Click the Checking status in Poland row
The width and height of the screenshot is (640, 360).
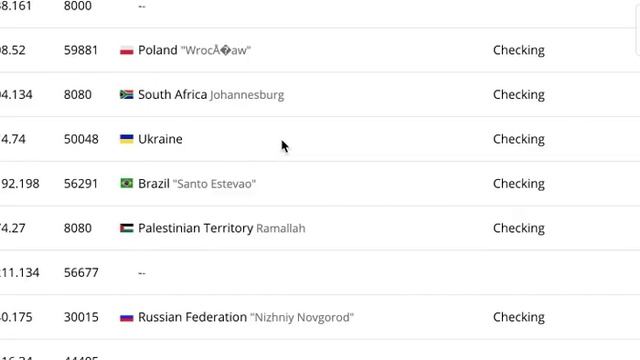coord(519,50)
